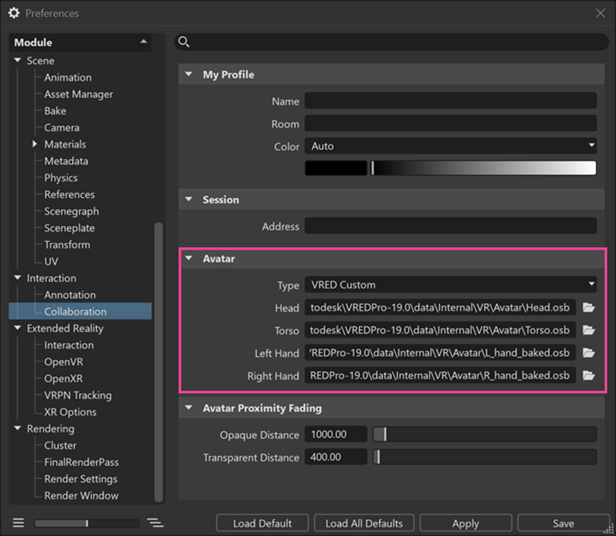Open FinalRenderPass preferences
The image size is (616, 536).
tap(81, 462)
